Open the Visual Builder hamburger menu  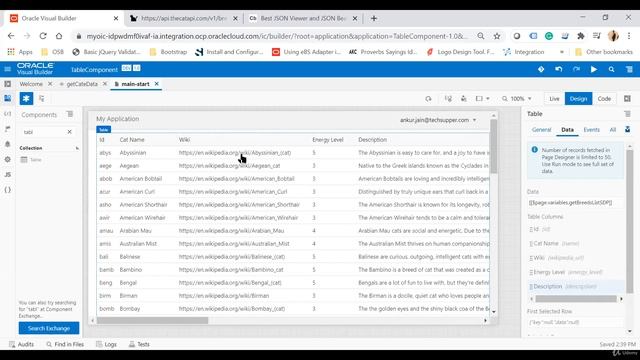[x=7, y=69]
